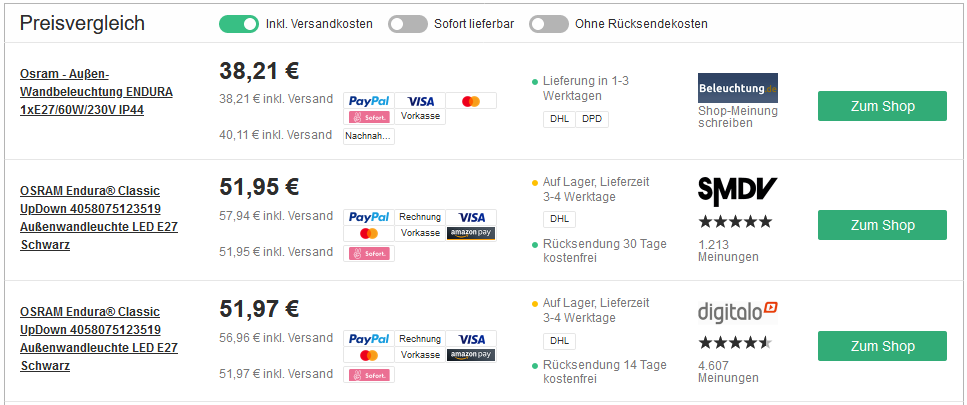Click Zum Shop button for digitalo

882,346
